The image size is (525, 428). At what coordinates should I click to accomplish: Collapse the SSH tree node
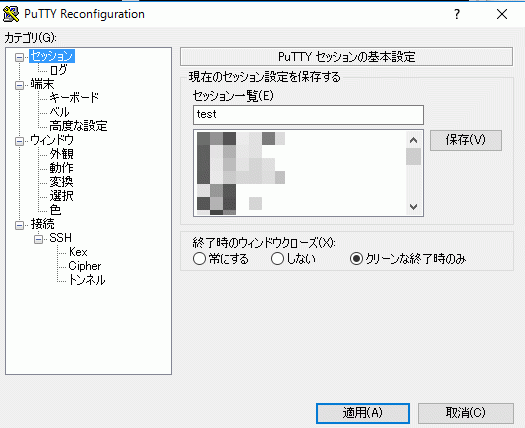[39, 239]
